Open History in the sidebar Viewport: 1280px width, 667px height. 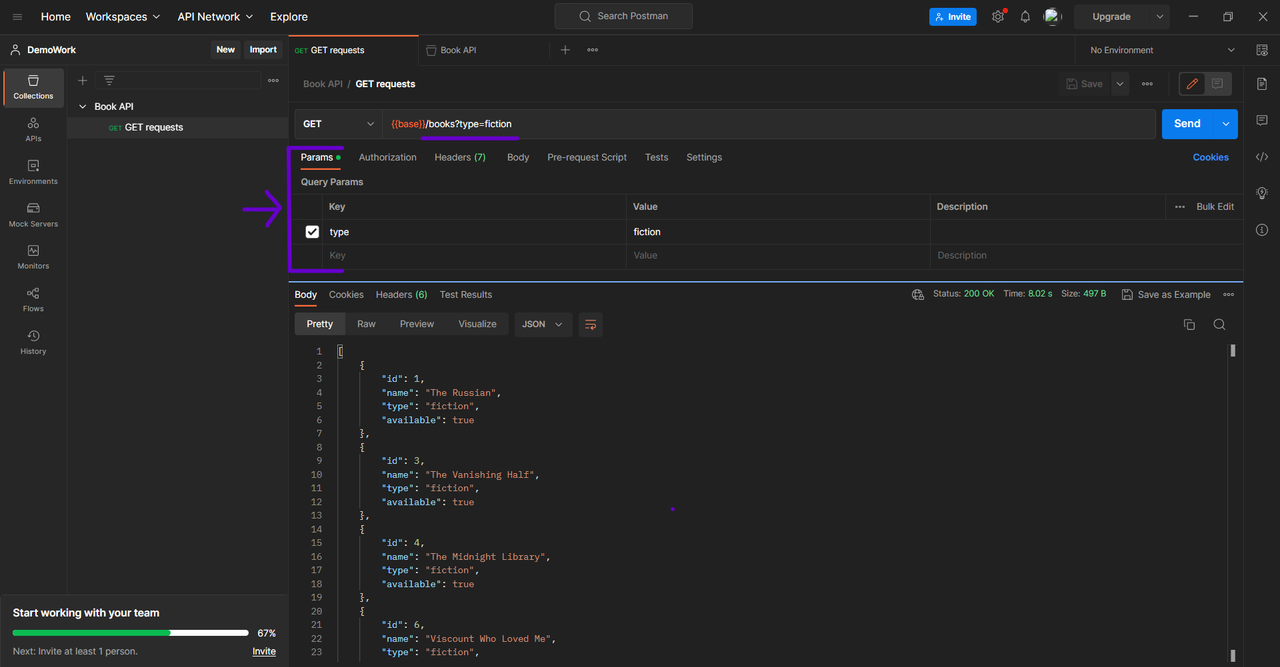tap(33, 343)
